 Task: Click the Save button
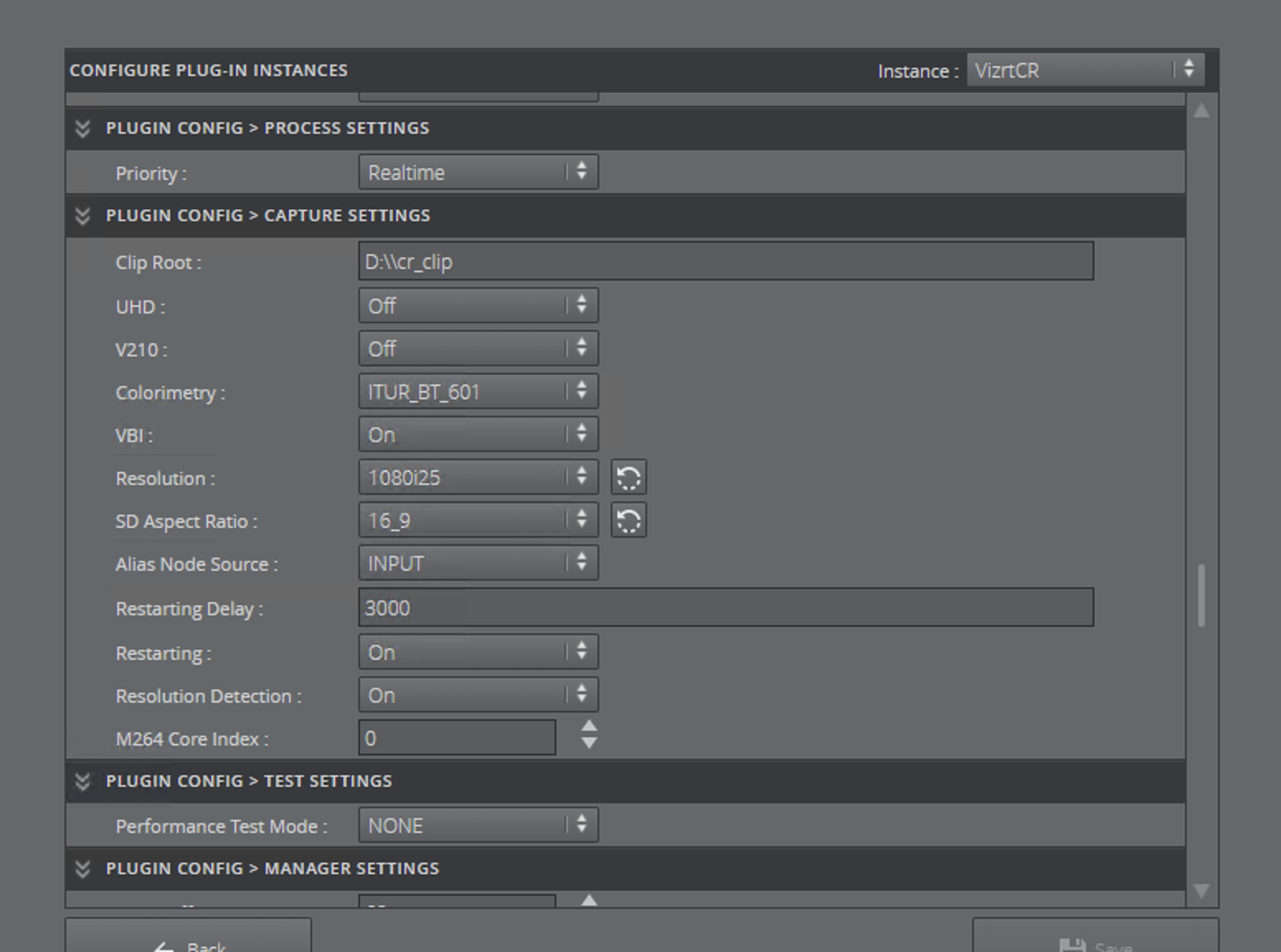click(x=1095, y=940)
